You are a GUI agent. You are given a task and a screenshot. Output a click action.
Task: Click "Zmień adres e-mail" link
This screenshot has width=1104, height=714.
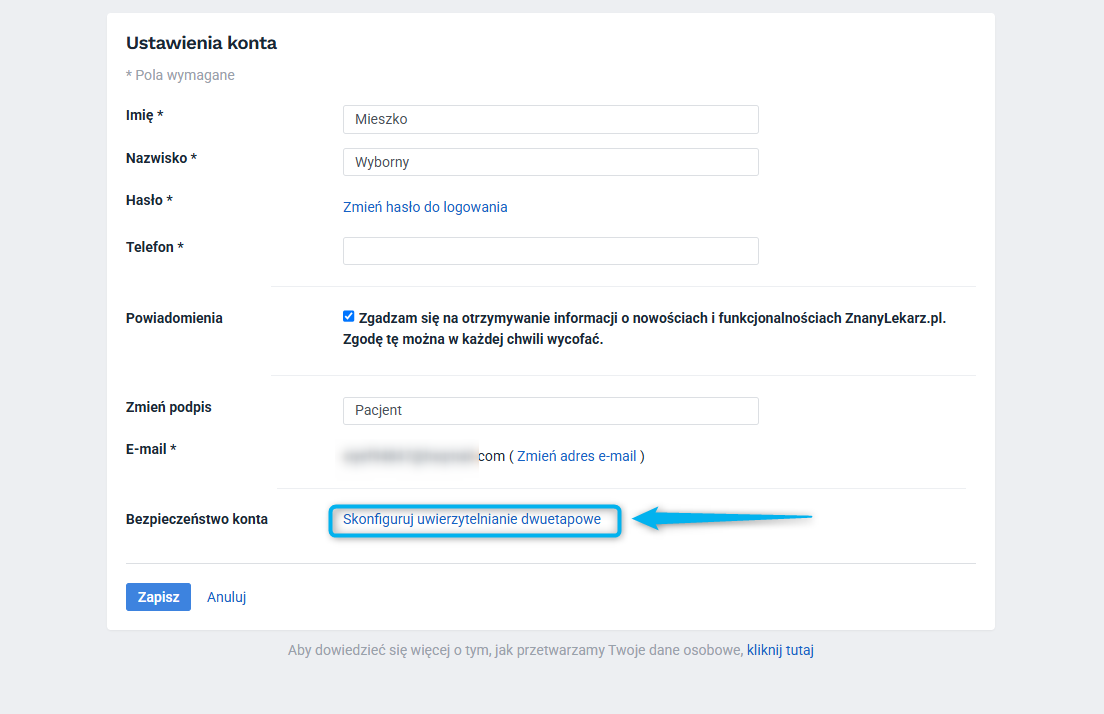(x=576, y=456)
